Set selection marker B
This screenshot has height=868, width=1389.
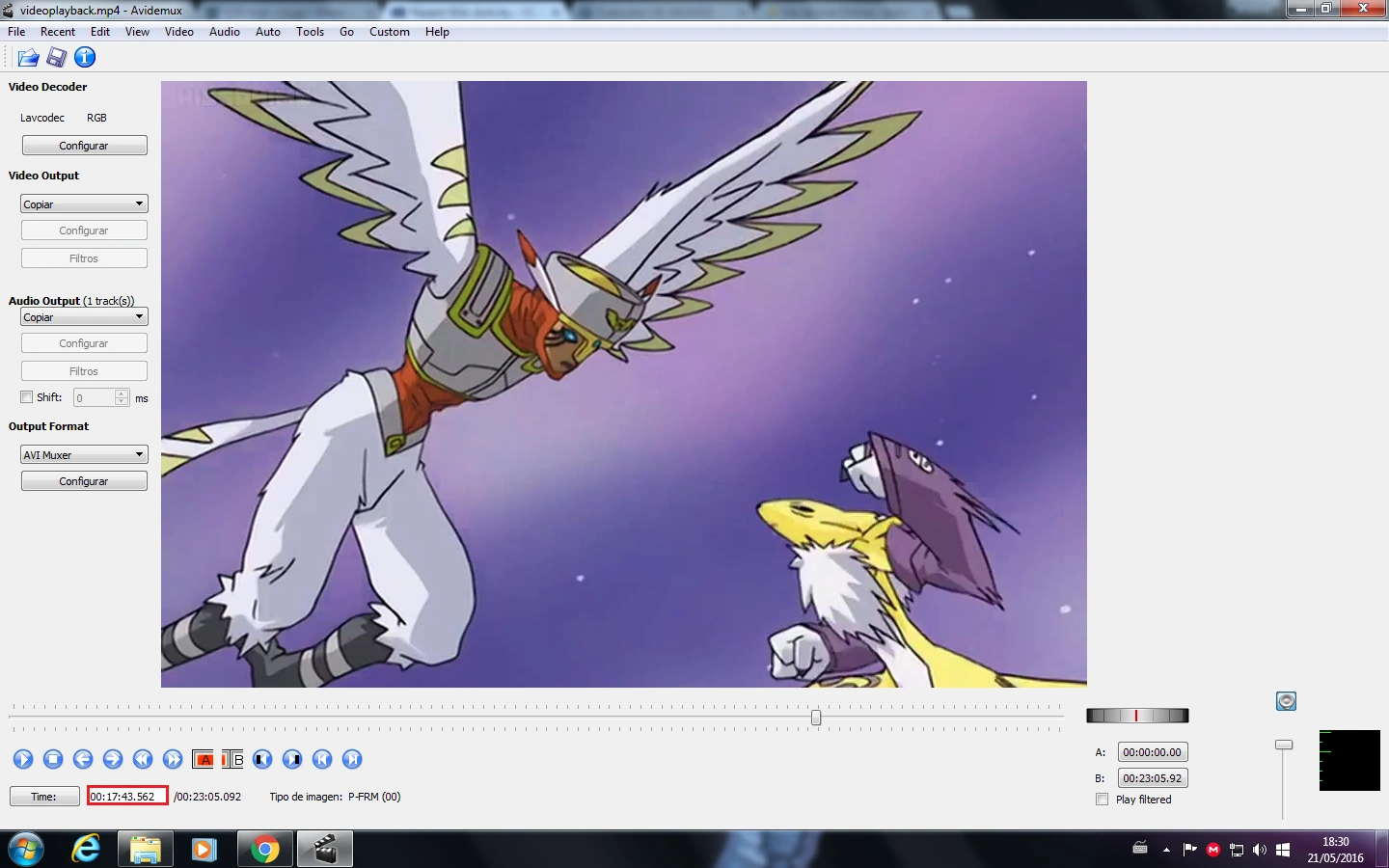click(232, 759)
